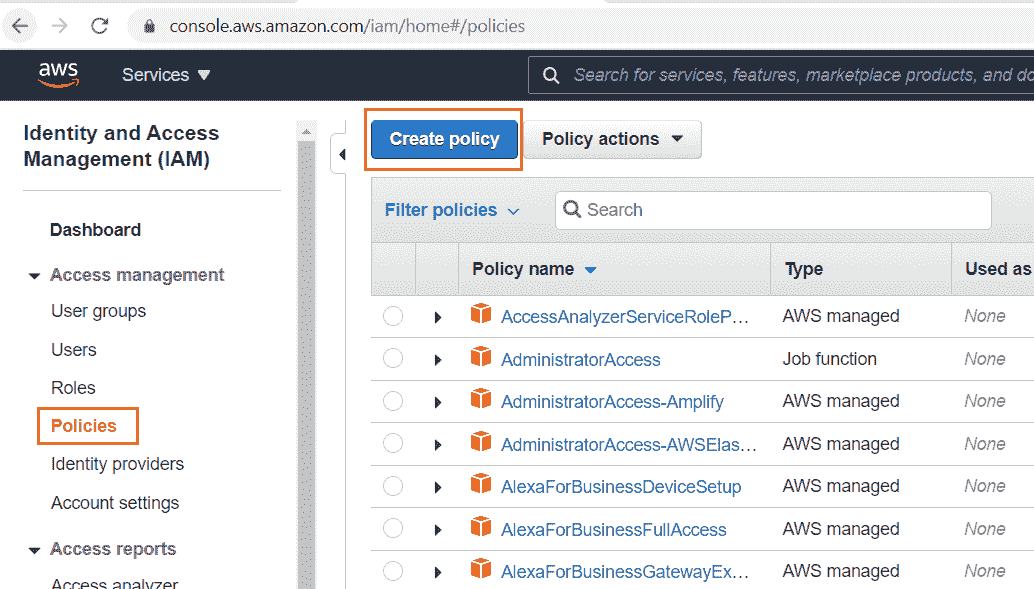Click the AdministratorAccess-AWSElas… policy cube icon

481,442
